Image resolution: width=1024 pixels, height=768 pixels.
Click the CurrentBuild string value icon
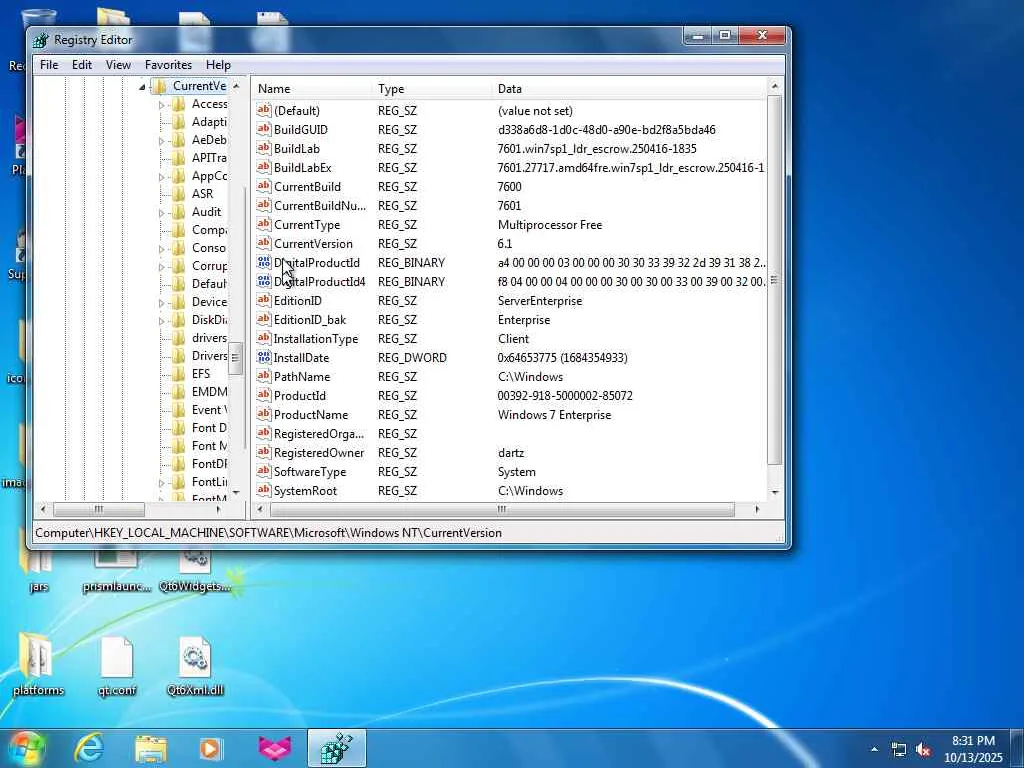[263, 186]
